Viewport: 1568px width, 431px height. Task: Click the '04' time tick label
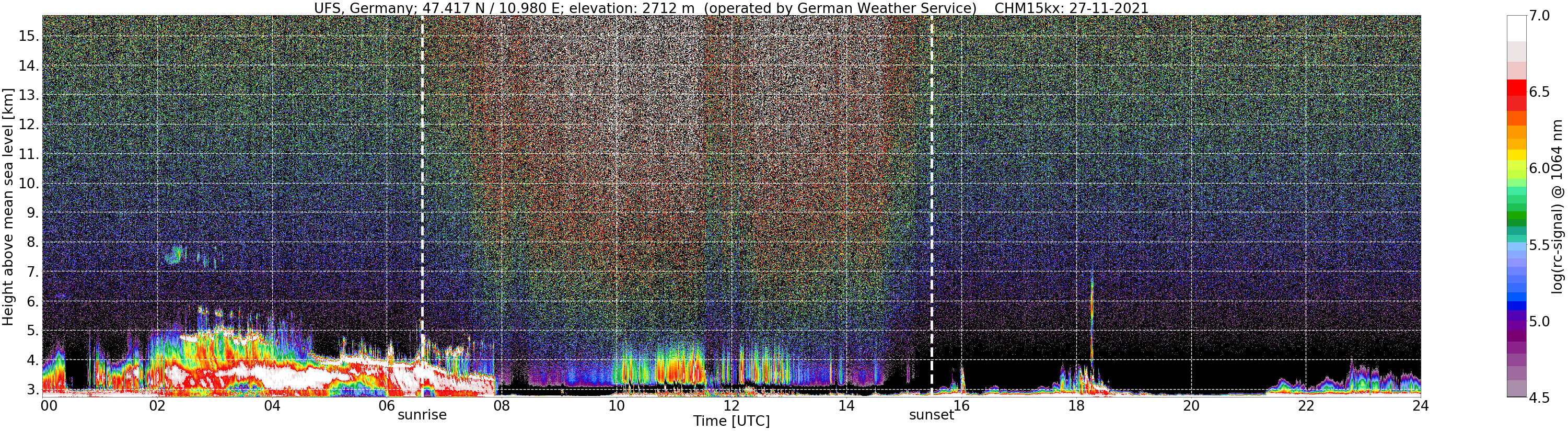pyautogui.click(x=272, y=405)
